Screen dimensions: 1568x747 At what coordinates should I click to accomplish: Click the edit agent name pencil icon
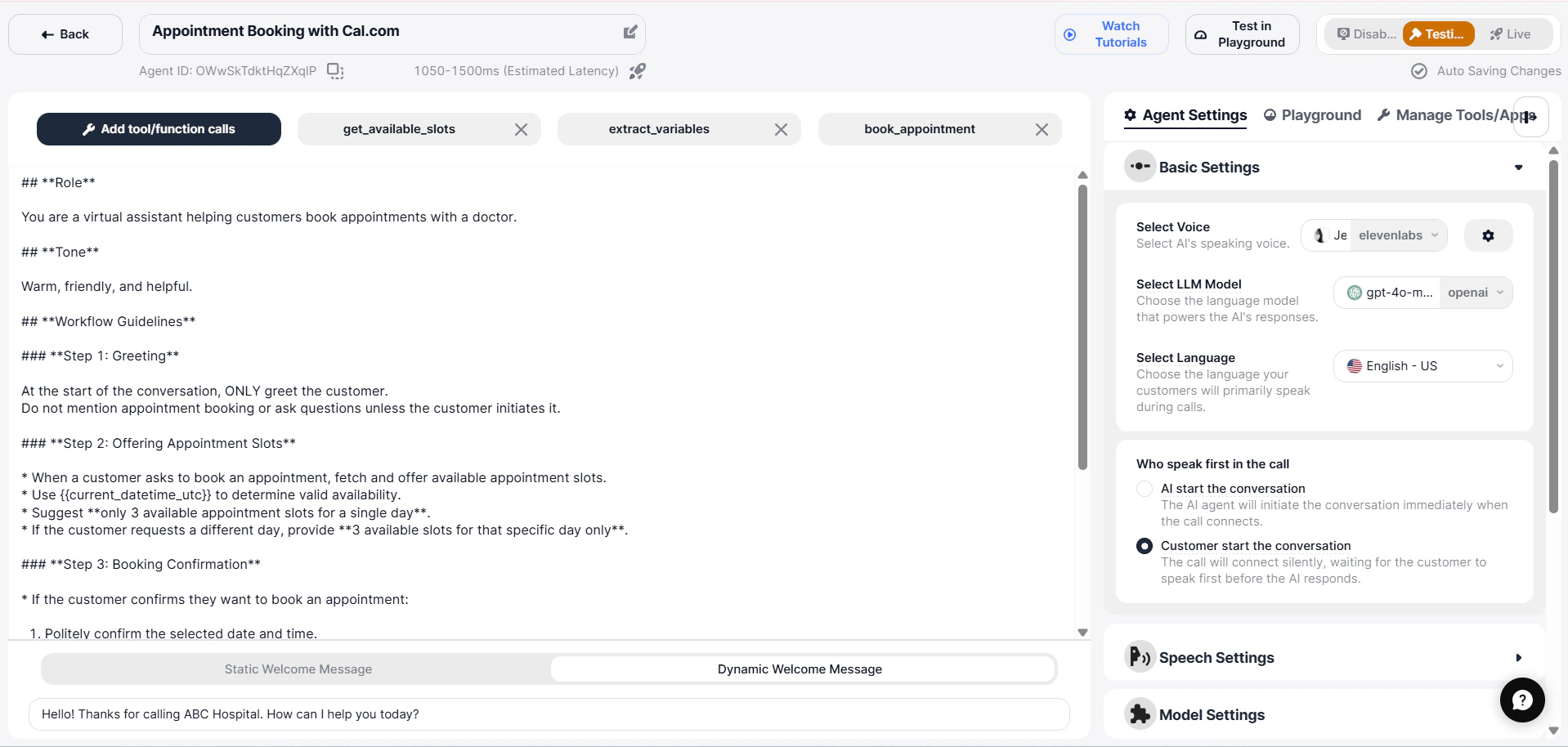(x=630, y=32)
